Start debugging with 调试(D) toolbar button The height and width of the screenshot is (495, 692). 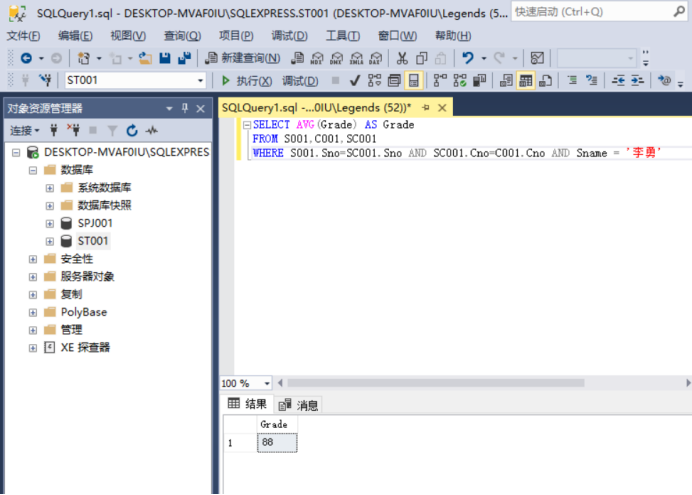(300, 81)
